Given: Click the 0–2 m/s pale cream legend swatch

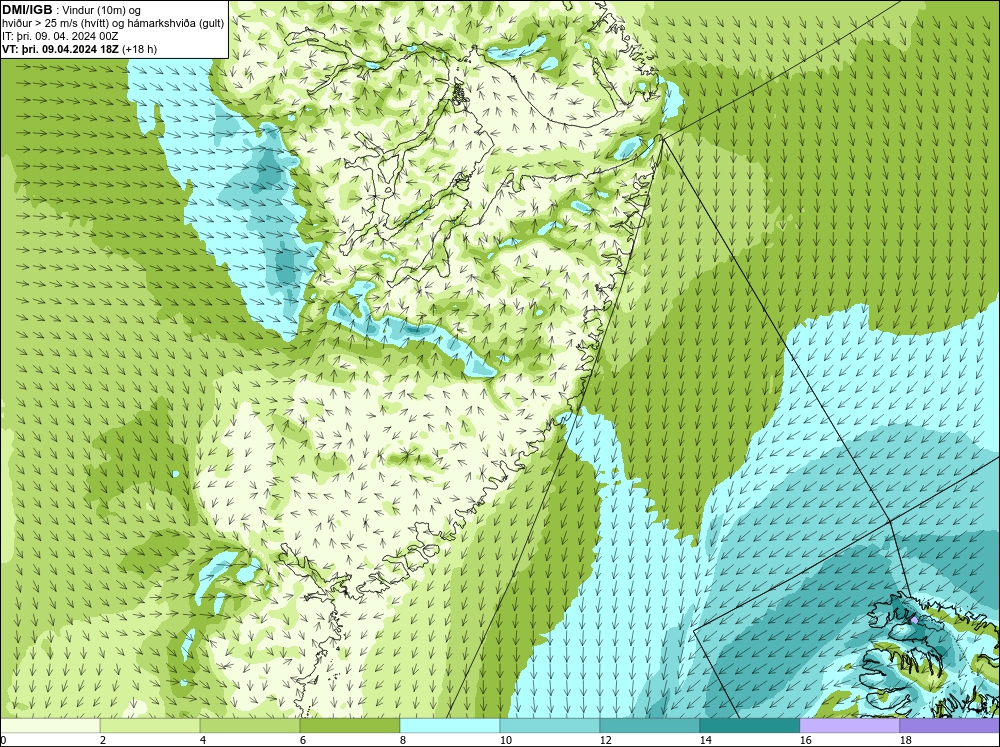Looking at the screenshot, I should click(50, 726).
